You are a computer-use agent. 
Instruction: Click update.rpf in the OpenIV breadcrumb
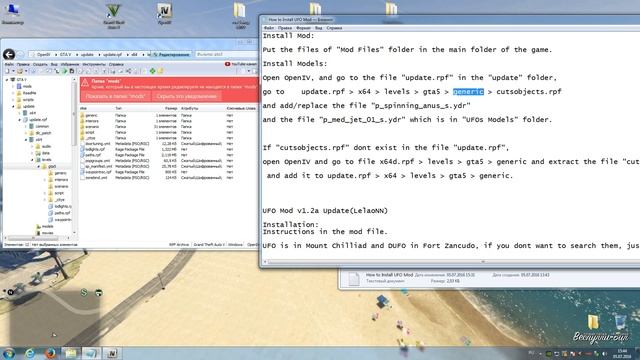112,54
